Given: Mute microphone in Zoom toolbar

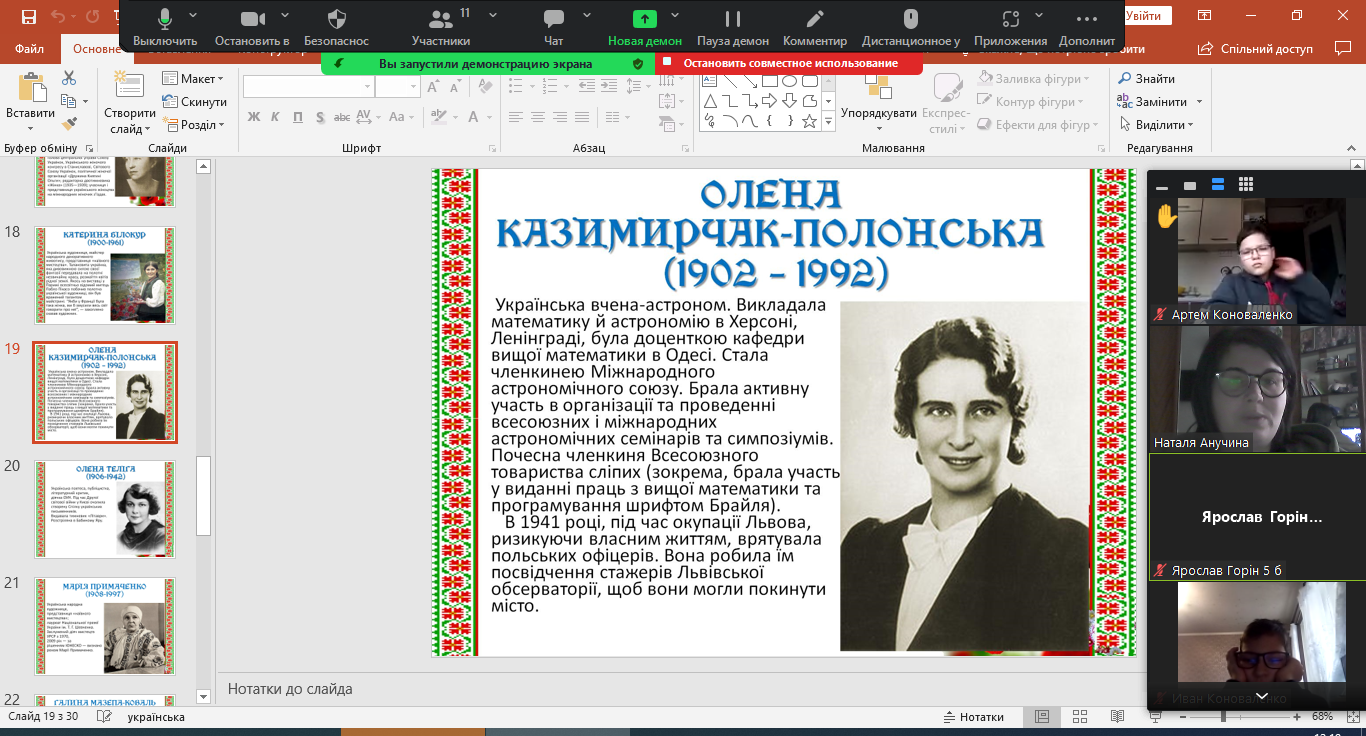Looking at the screenshot, I should pyautogui.click(x=165, y=27).
